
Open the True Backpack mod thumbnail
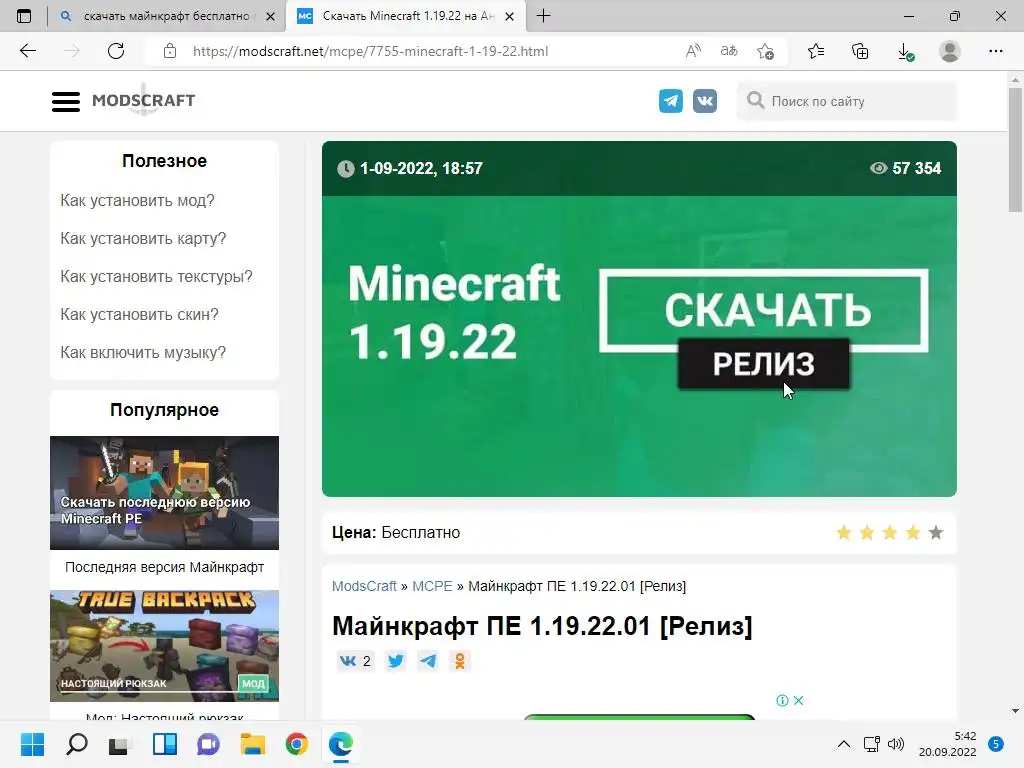165,646
